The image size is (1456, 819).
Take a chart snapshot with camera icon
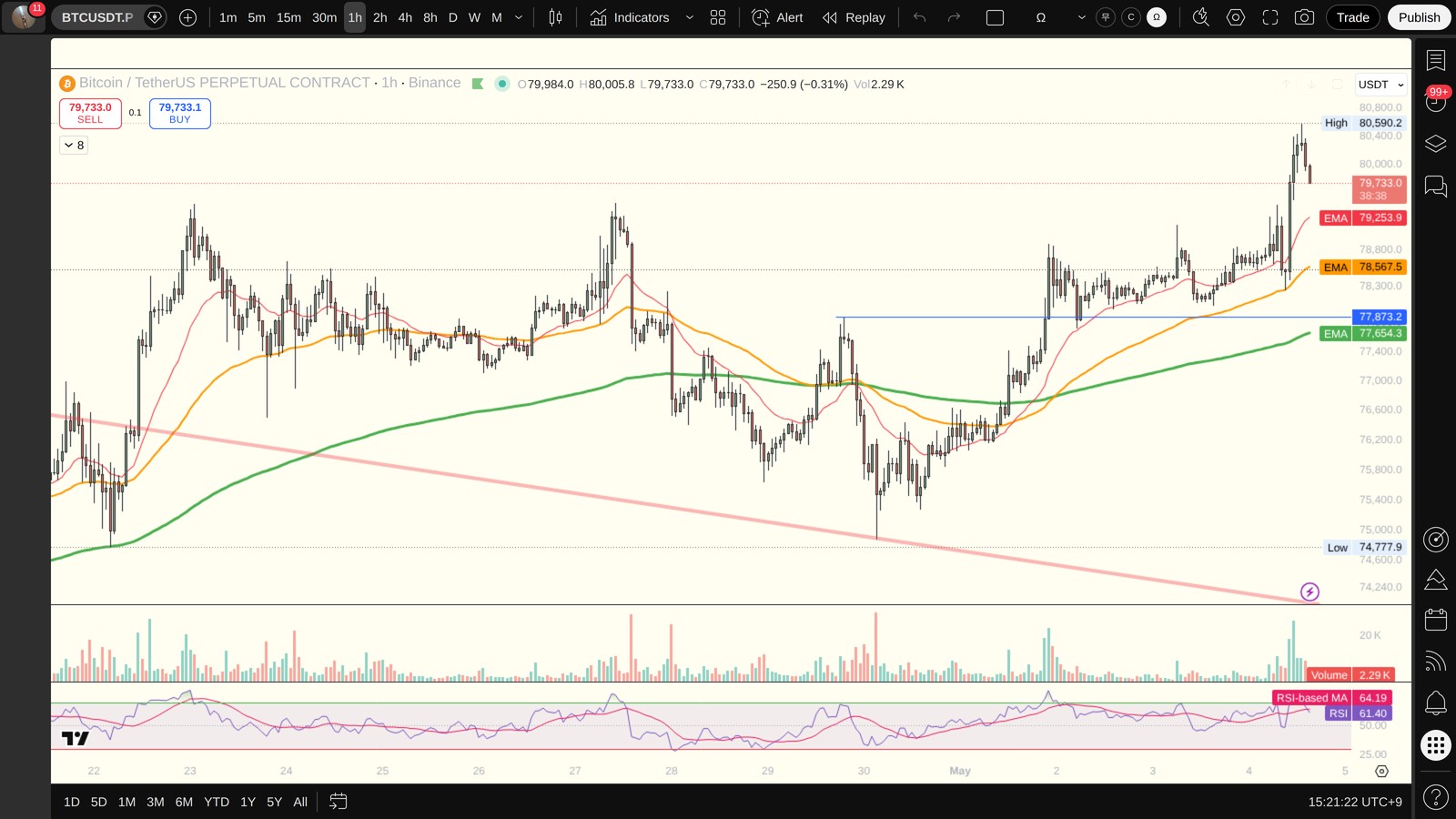click(x=1304, y=17)
